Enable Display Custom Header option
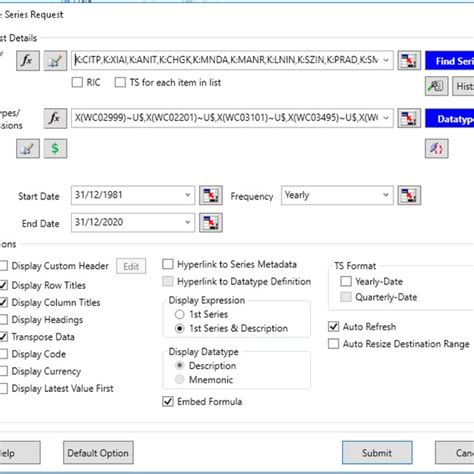 point(3,266)
